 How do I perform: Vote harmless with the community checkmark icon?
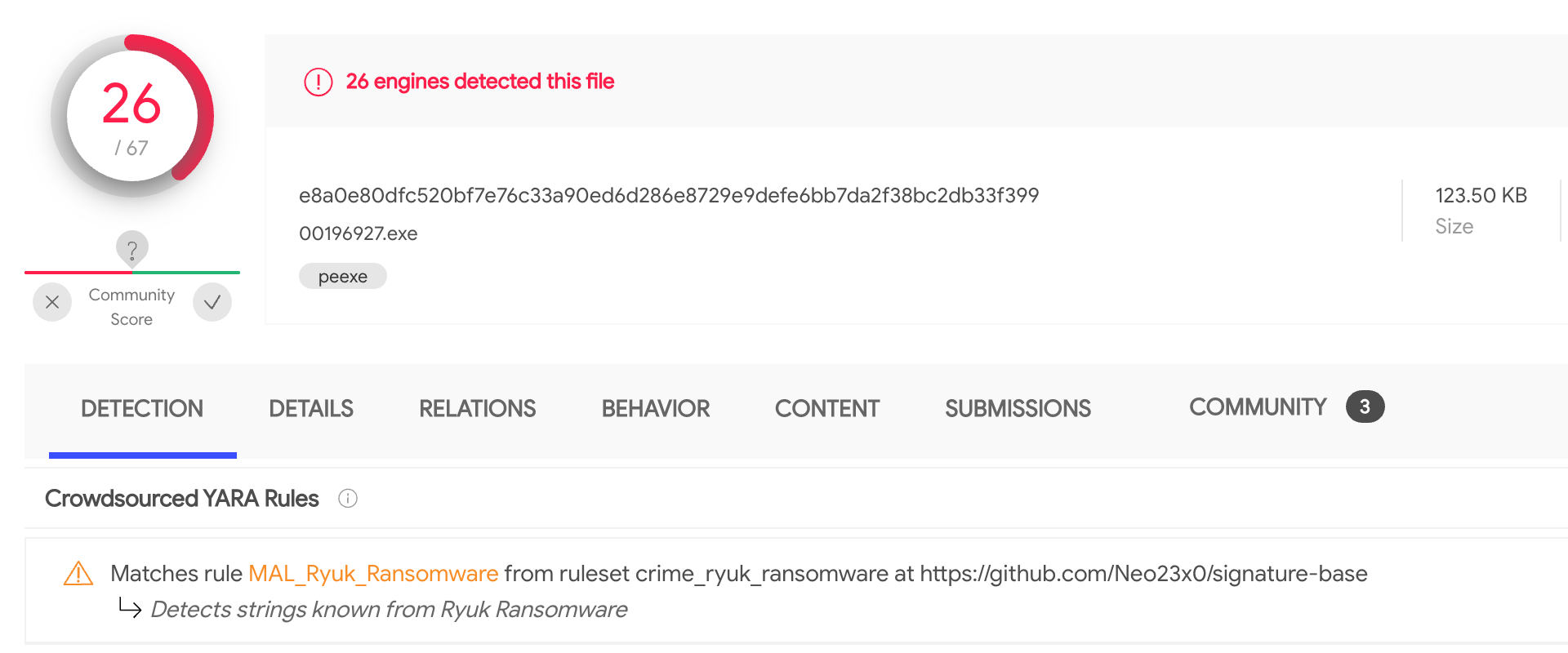[212, 302]
